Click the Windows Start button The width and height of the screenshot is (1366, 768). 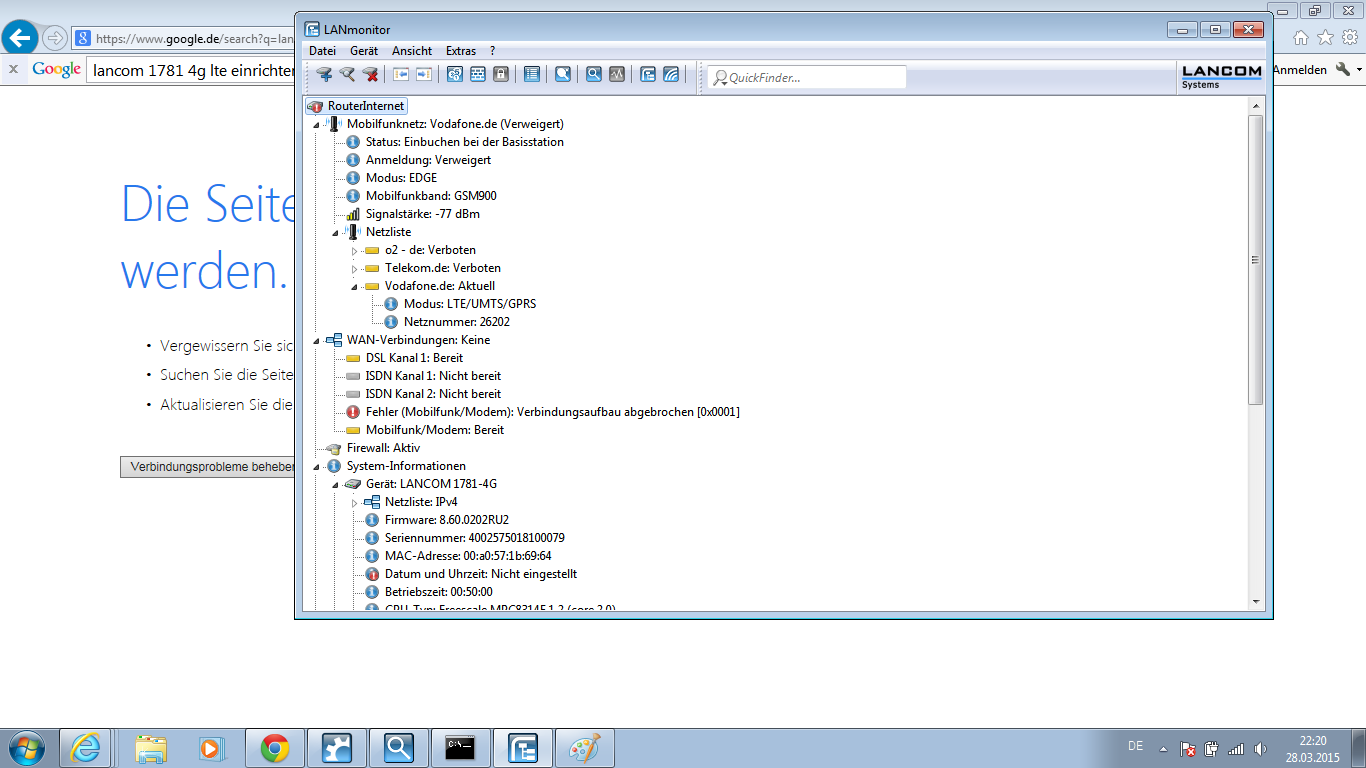(x=26, y=748)
